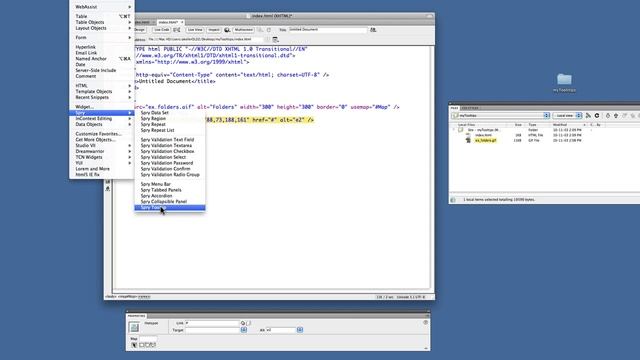This screenshot has width=640, height=360.
Task: Pick Spry Validation Select
Action: click(x=170, y=157)
